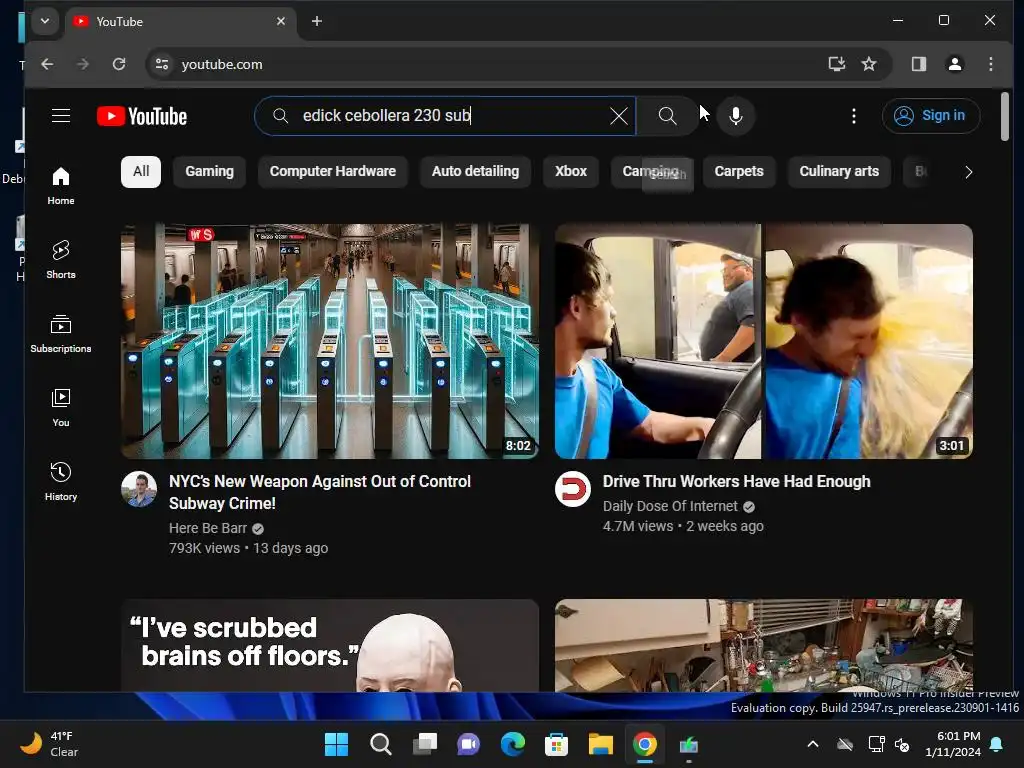Toggle the Chrome side panel
1024x768 pixels.
click(x=919, y=64)
